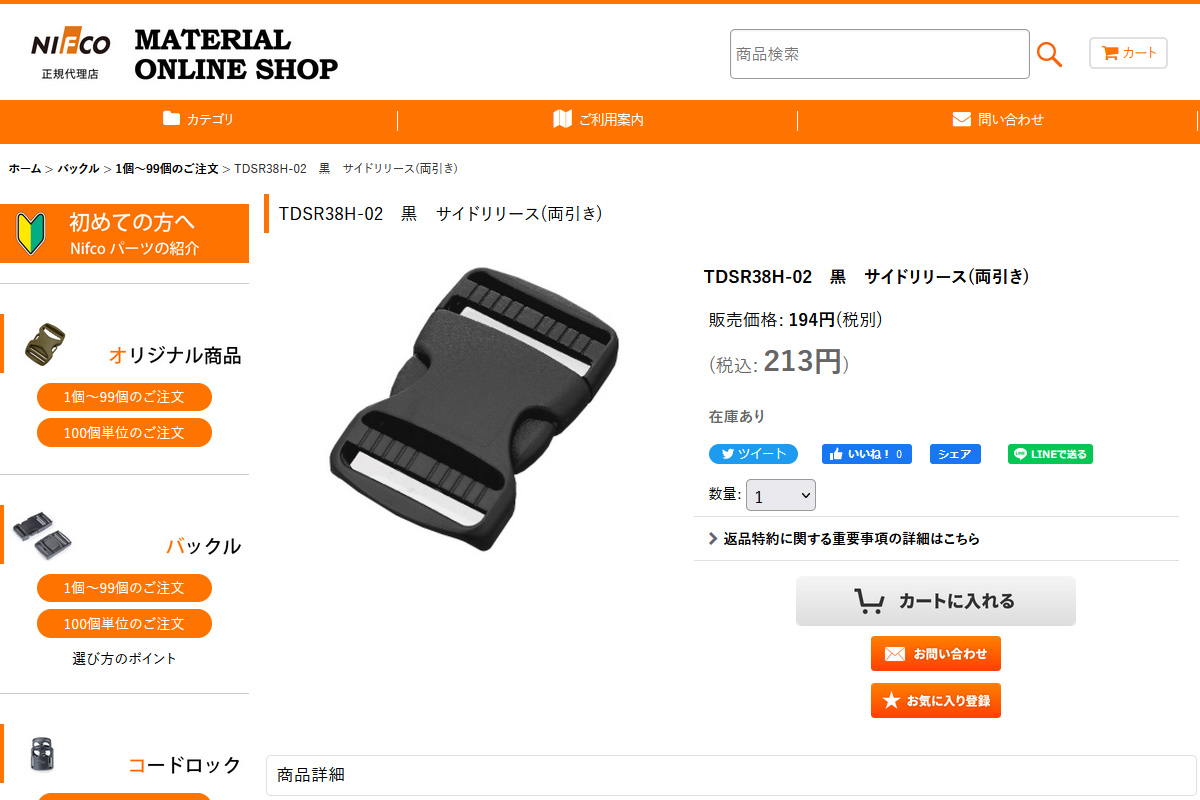This screenshot has width=1200, height=800.
Task: Like the product with Facebook いいね! button
Action: [x=867, y=454]
